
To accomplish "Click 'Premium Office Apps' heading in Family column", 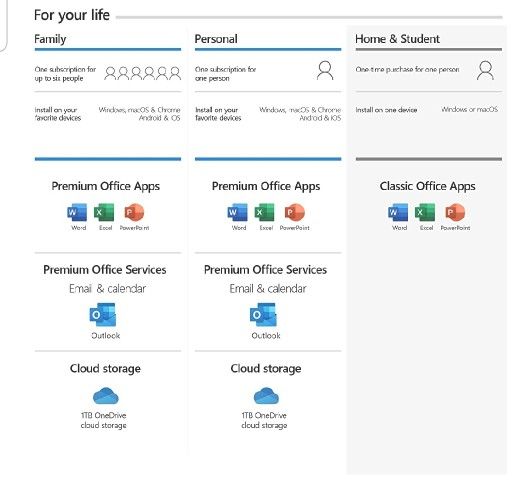I will tap(106, 186).
